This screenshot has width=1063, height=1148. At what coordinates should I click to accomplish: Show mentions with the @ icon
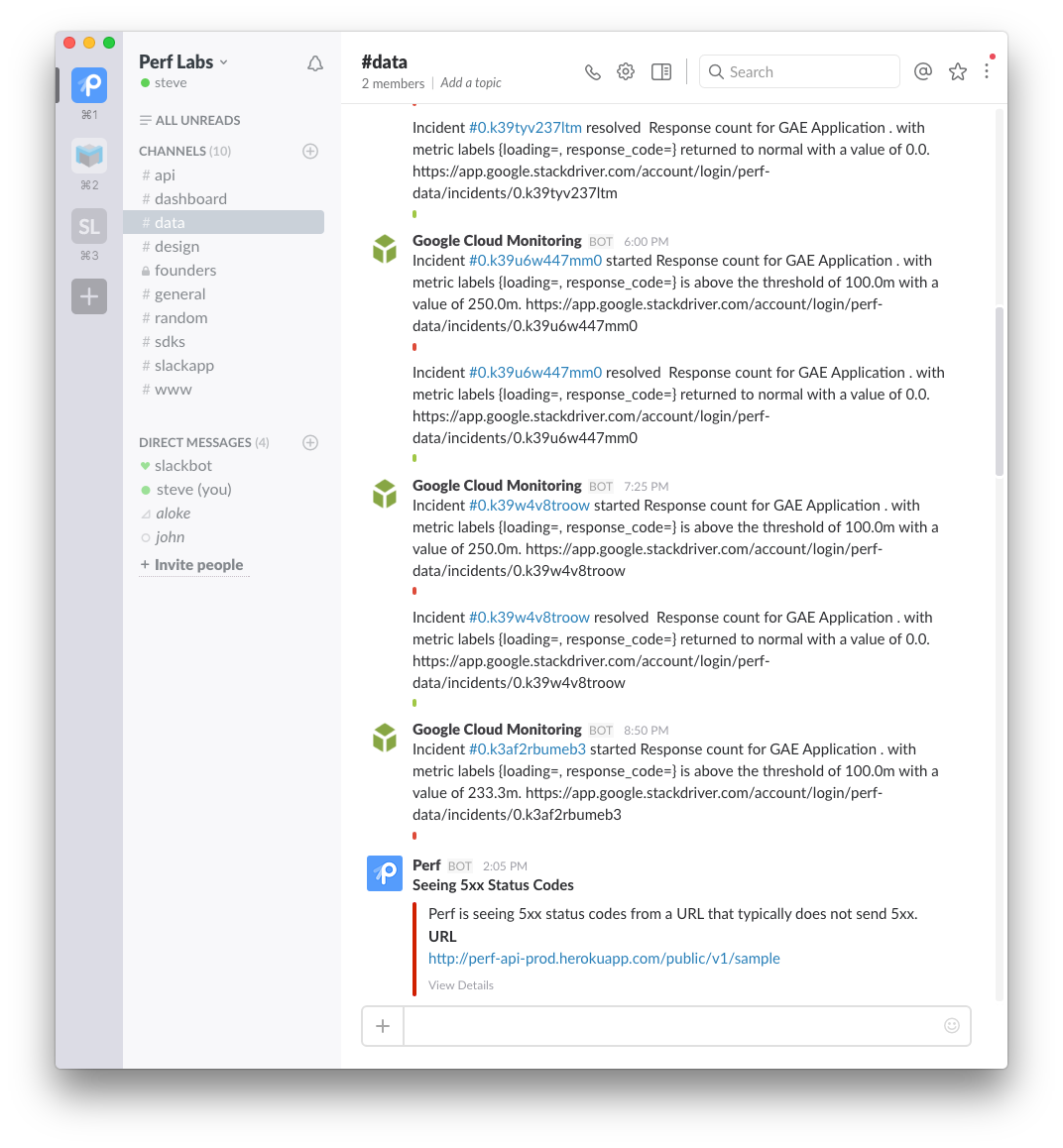[923, 71]
